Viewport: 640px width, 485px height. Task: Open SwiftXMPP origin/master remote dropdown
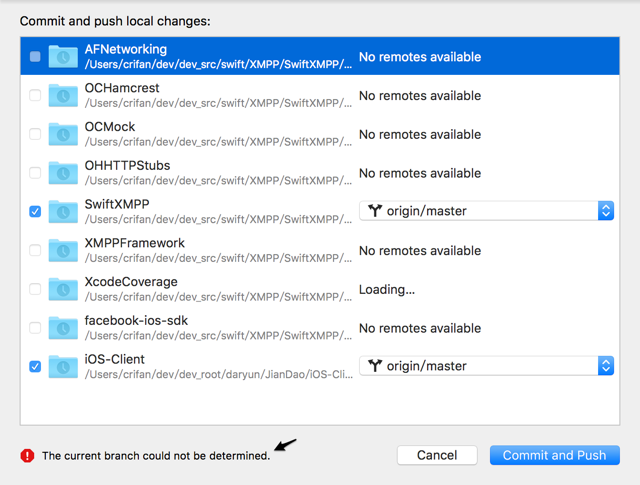coord(486,211)
